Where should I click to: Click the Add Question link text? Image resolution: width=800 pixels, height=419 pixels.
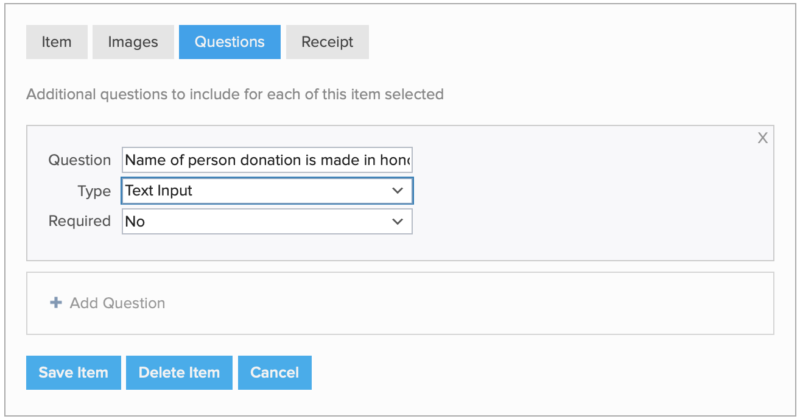[117, 303]
